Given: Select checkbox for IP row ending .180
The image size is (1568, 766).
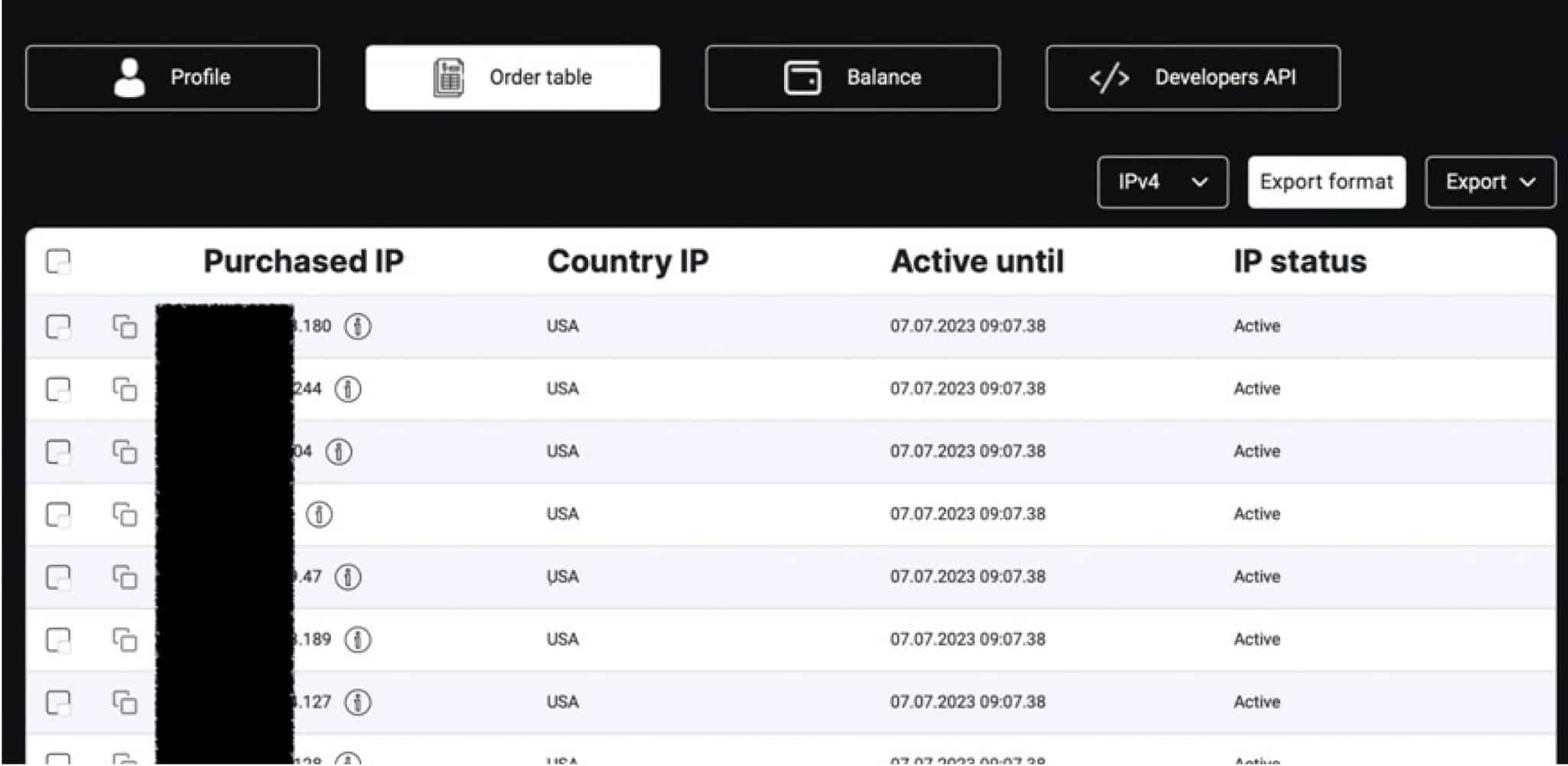Looking at the screenshot, I should (58, 327).
